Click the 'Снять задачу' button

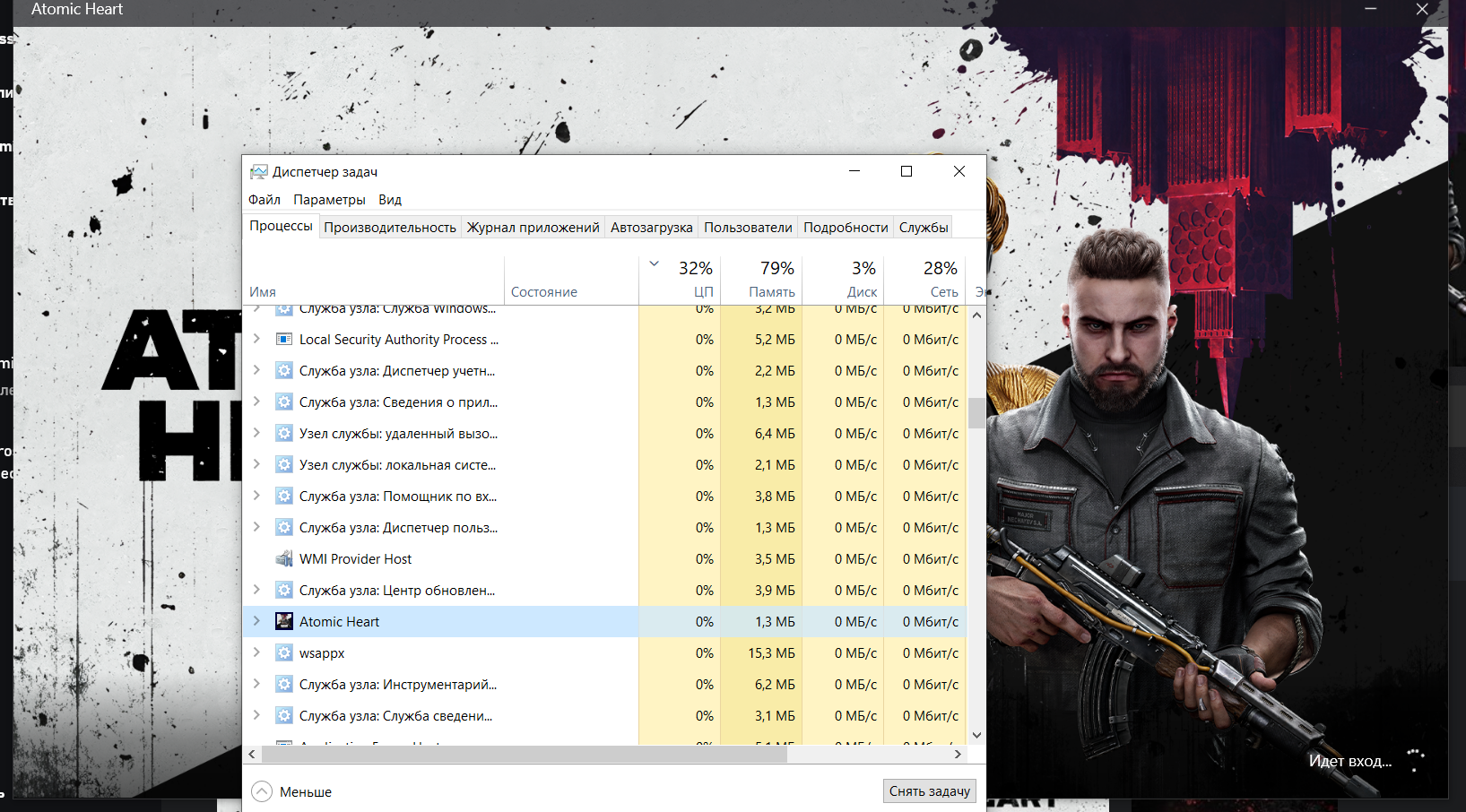pyautogui.click(x=929, y=791)
